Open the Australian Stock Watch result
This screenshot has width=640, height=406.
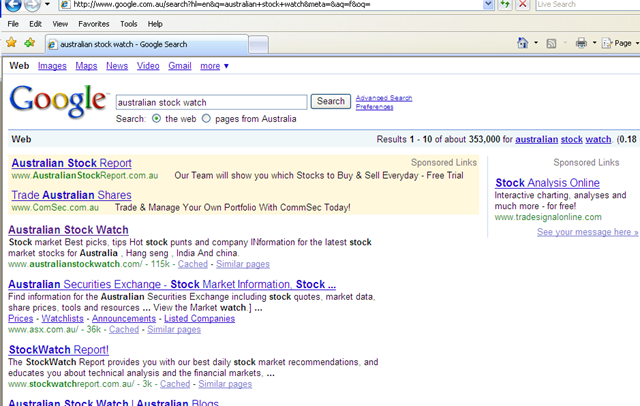[x=68, y=230]
